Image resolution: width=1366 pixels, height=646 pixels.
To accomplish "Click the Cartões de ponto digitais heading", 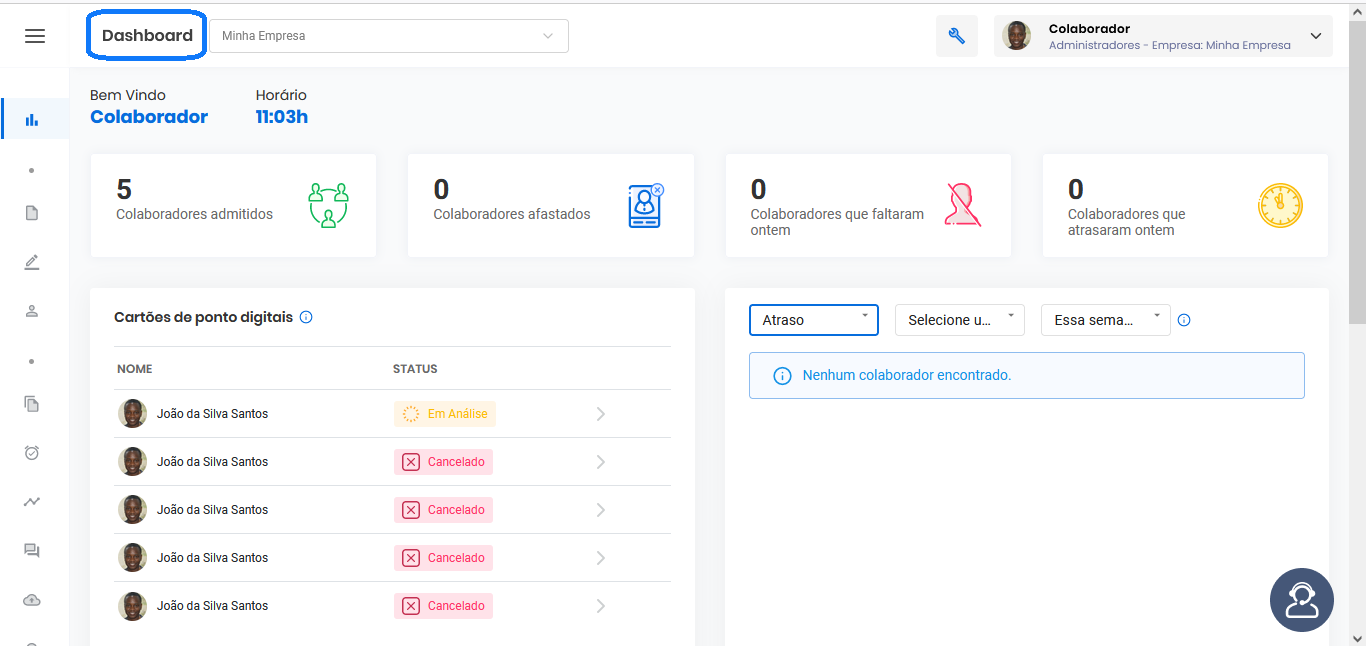I will [x=204, y=317].
